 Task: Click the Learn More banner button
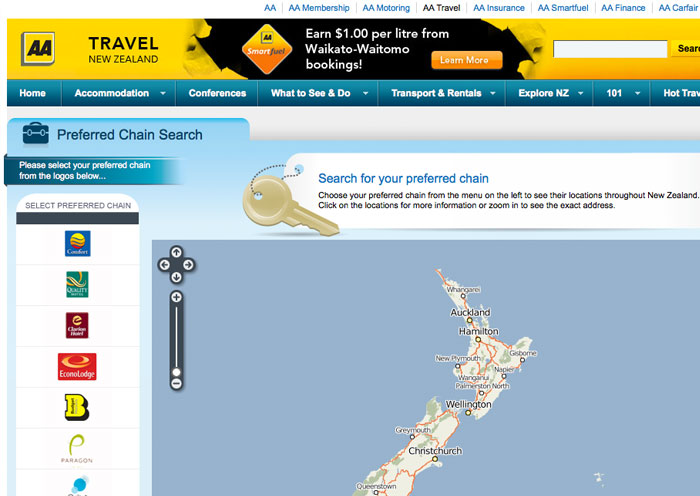point(467,60)
